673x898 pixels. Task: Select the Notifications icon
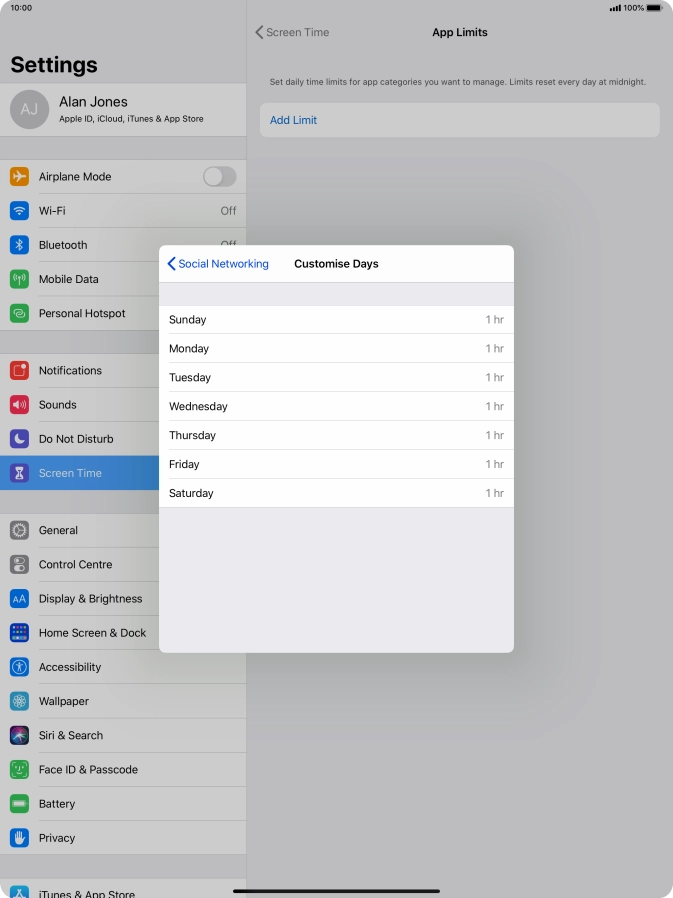pyautogui.click(x=19, y=371)
